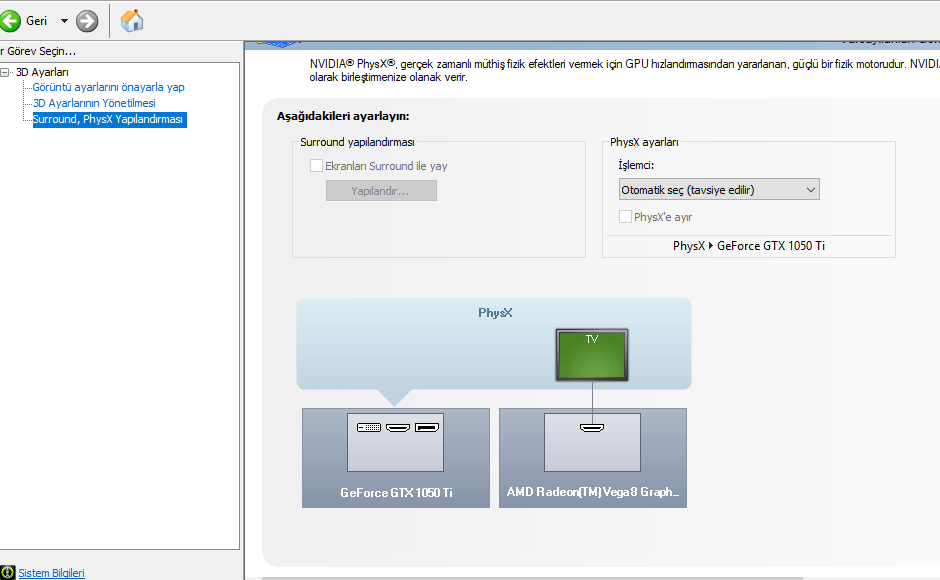This screenshot has height=580, width=940.
Task: Click the Geri back label
Action: tap(37, 21)
